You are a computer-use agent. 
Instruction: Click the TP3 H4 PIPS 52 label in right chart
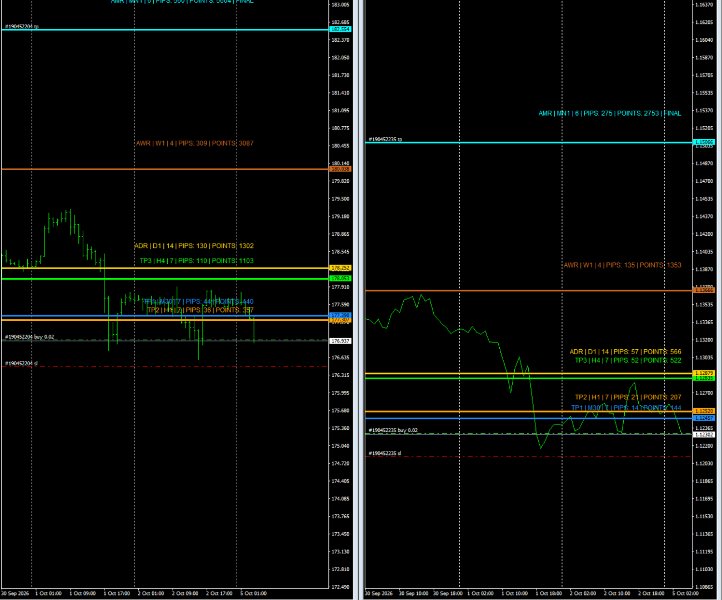point(628,361)
